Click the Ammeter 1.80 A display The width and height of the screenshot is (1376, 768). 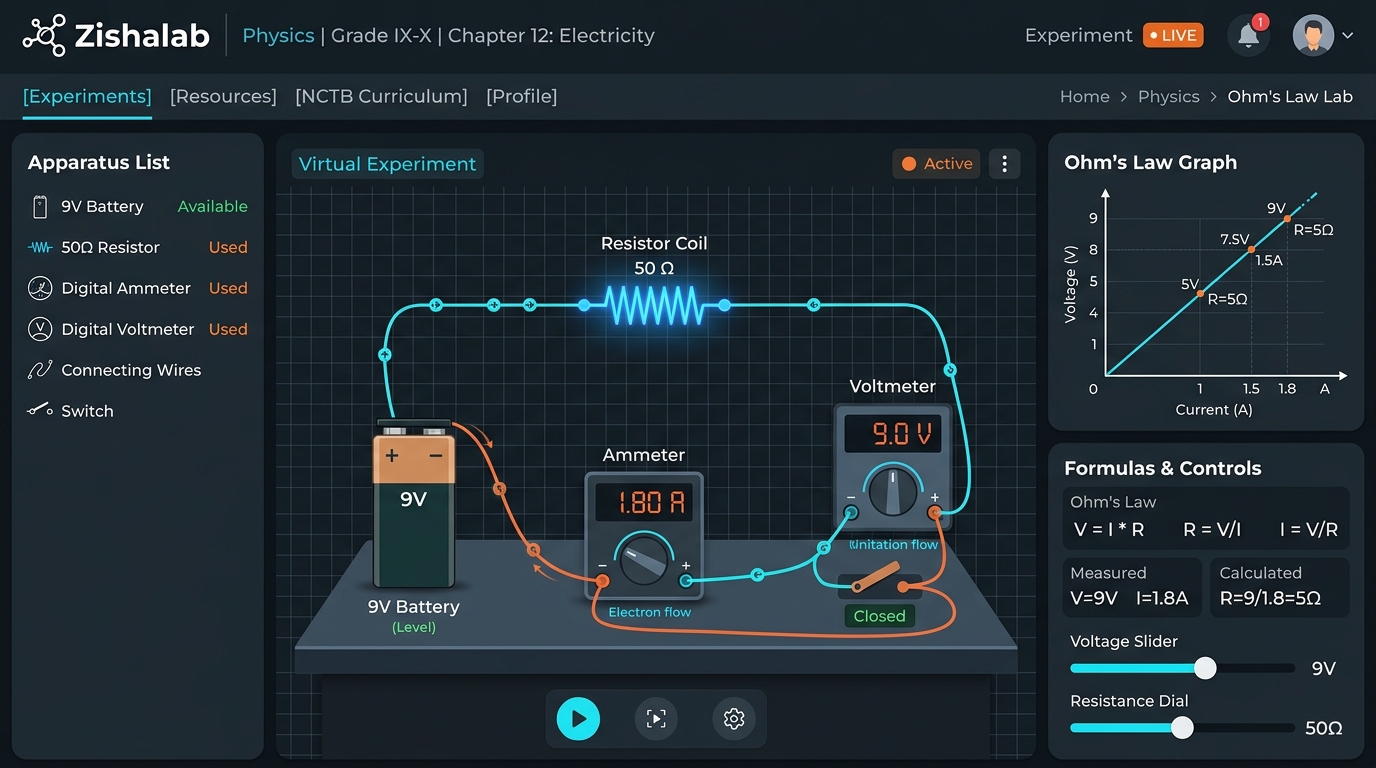coord(643,502)
